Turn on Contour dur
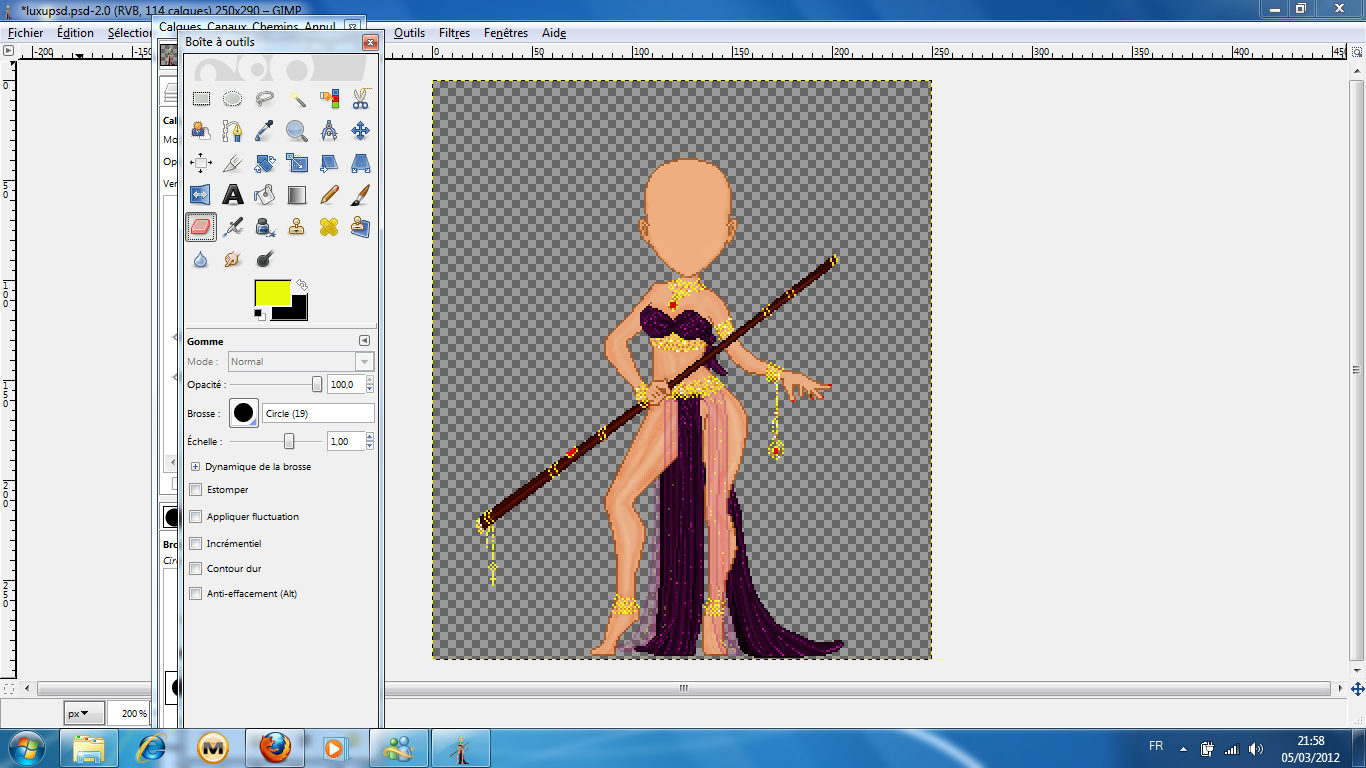The width and height of the screenshot is (1366, 768). tap(196, 569)
